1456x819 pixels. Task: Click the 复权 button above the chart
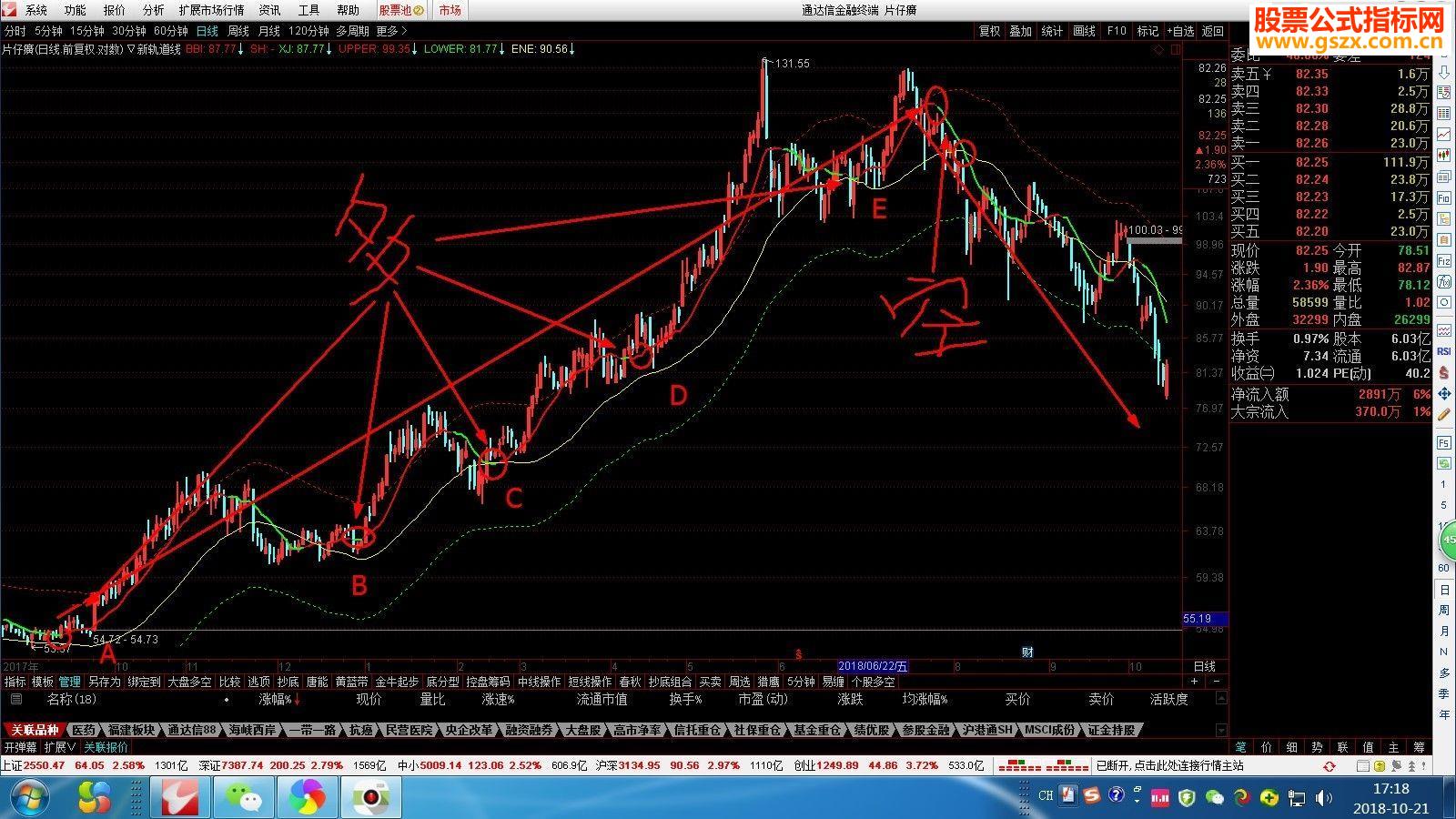pos(989,31)
